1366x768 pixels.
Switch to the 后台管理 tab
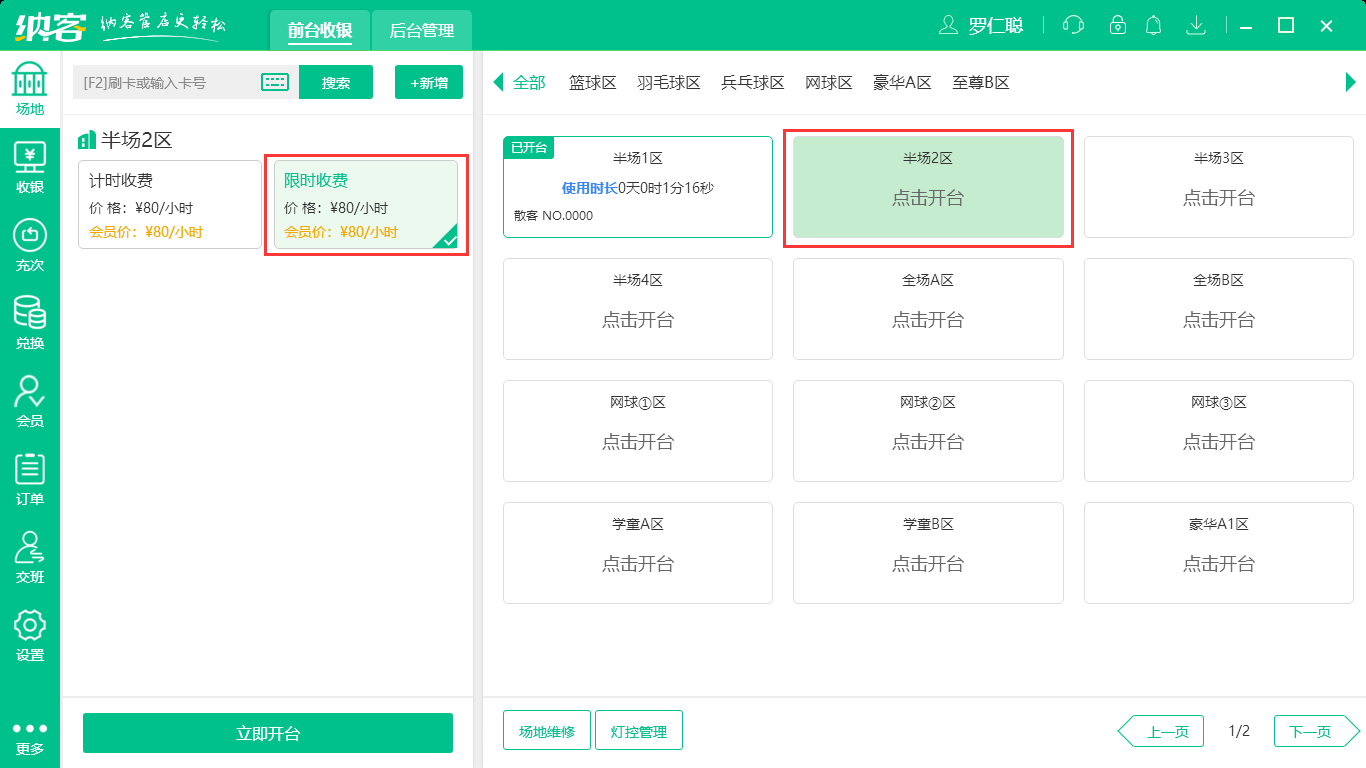coord(421,30)
